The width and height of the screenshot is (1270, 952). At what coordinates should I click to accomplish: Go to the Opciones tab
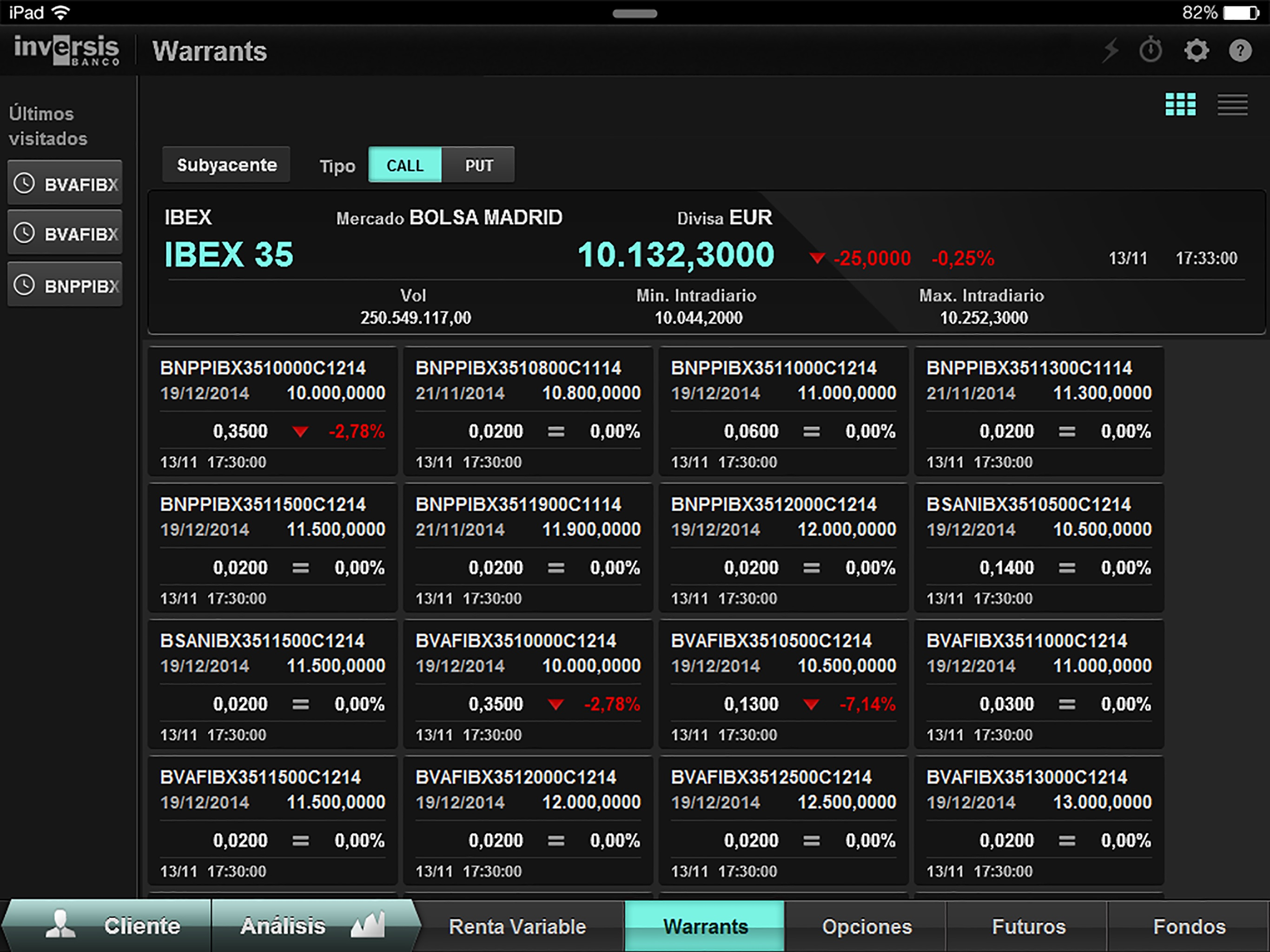pyautogui.click(x=867, y=926)
